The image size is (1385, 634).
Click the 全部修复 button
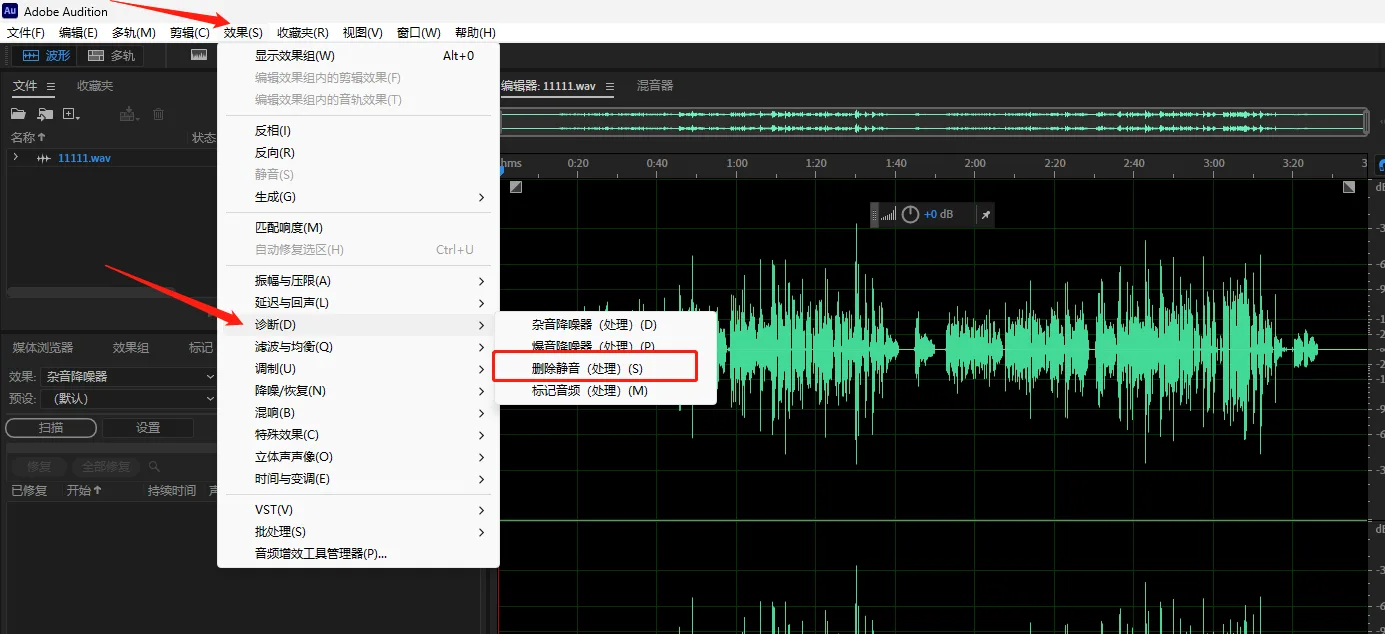coord(106,466)
